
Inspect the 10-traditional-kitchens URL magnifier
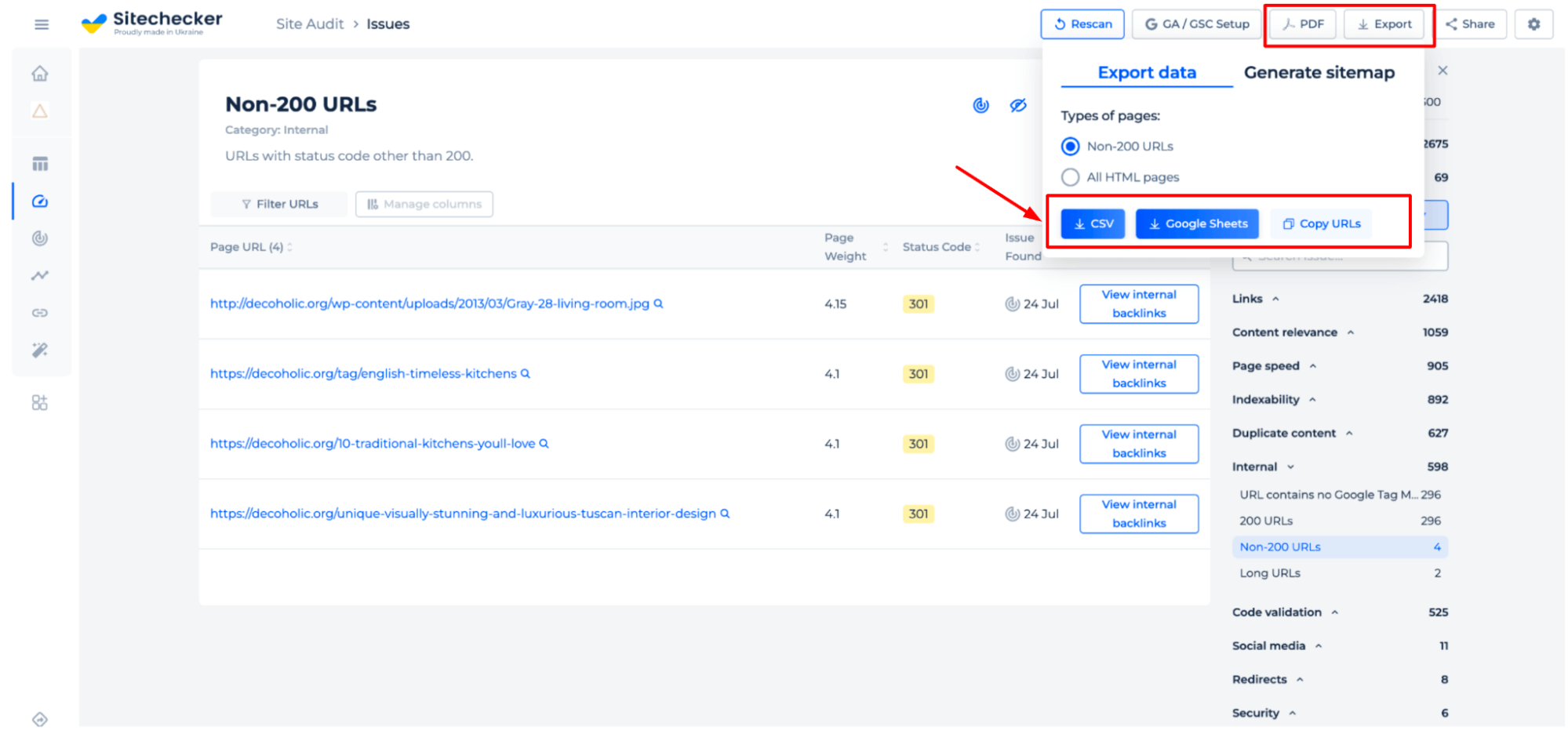544,444
